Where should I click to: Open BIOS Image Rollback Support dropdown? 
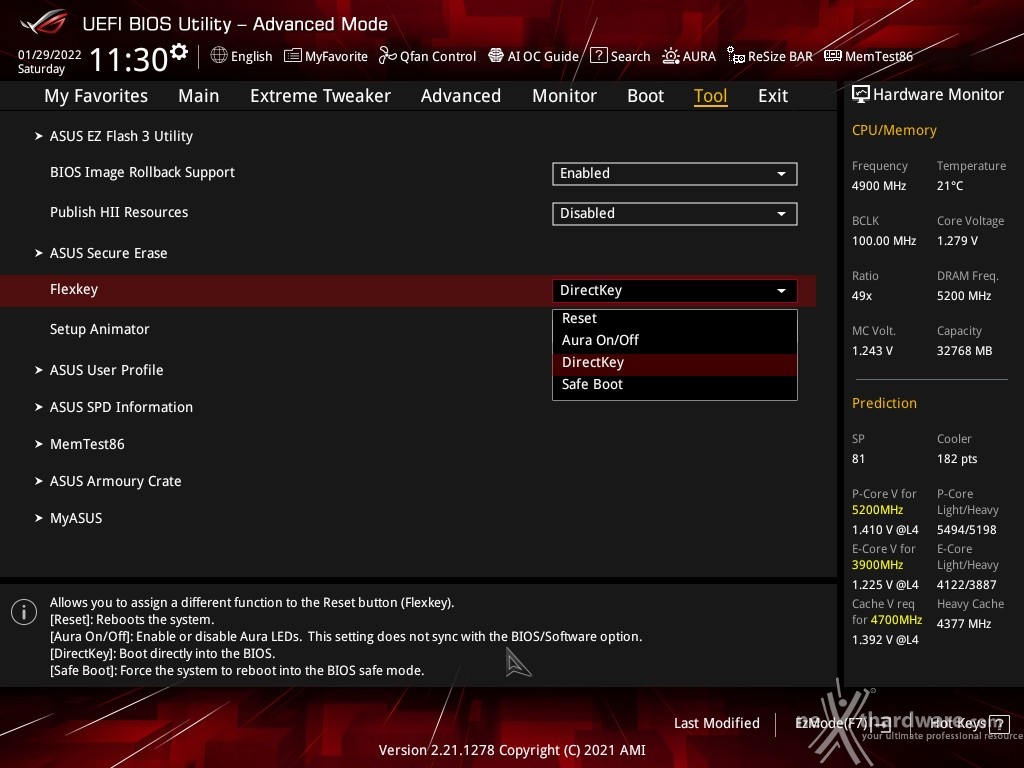[x=675, y=174]
